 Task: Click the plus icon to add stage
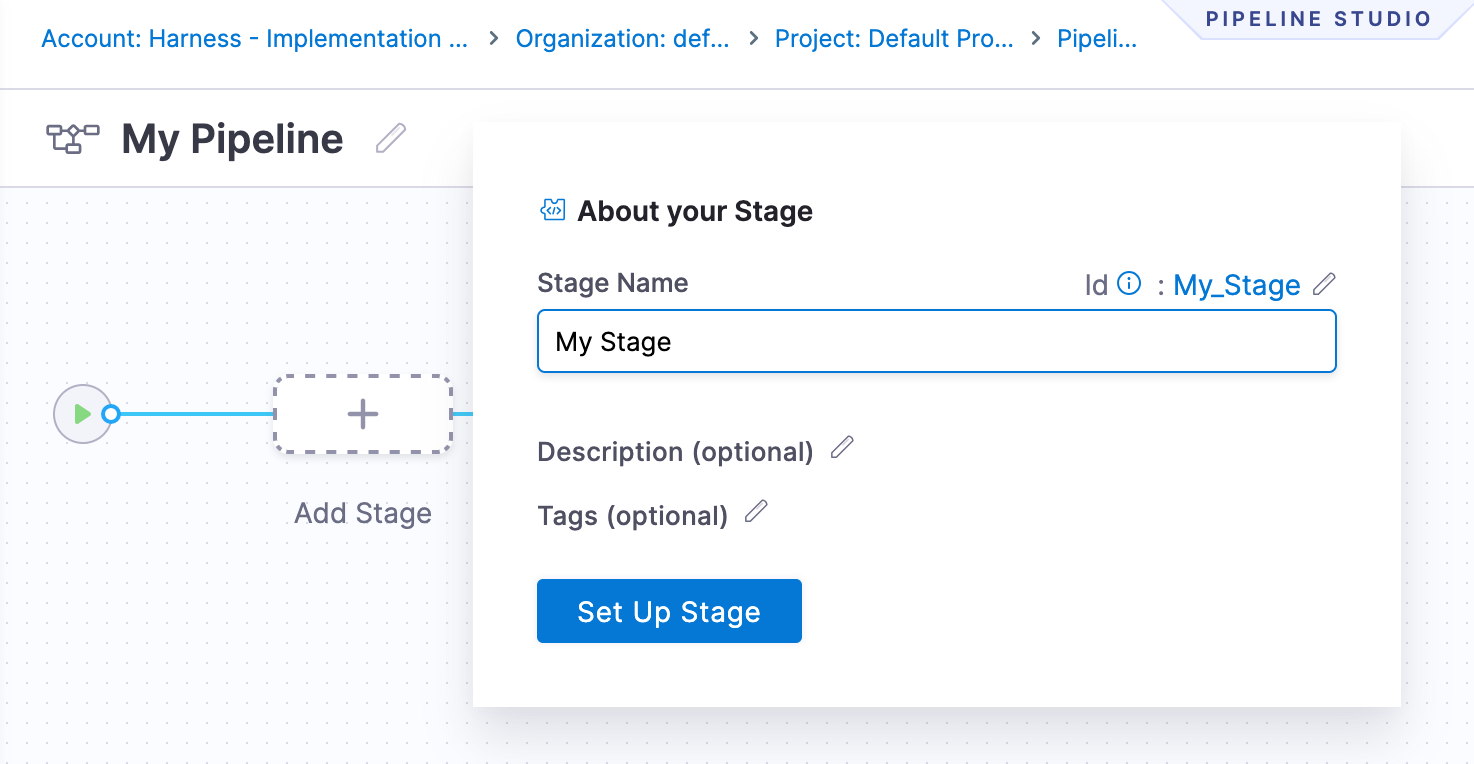click(363, 414)
